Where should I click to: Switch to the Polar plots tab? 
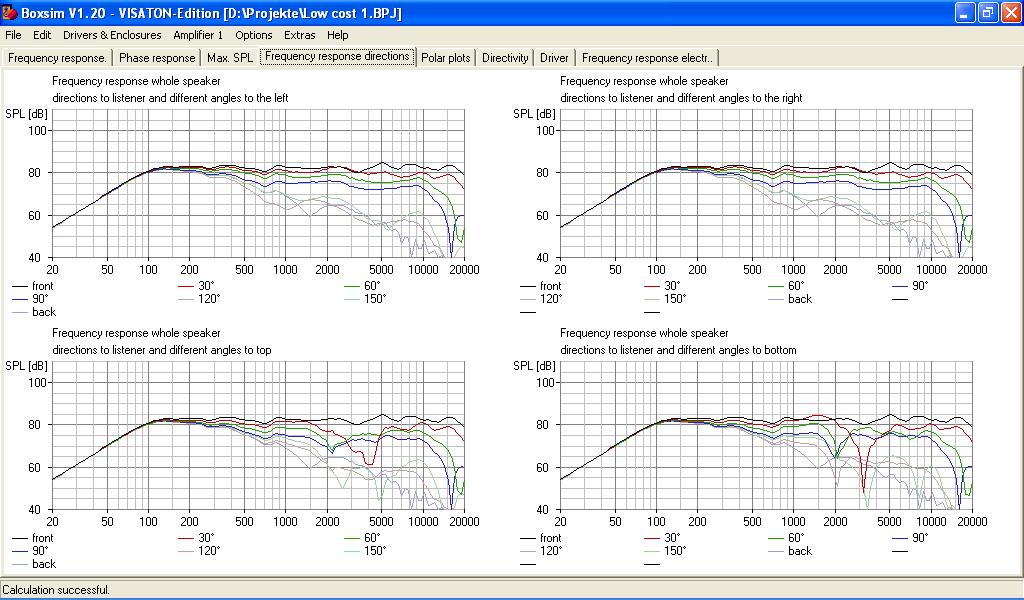[x=446, y=58]
